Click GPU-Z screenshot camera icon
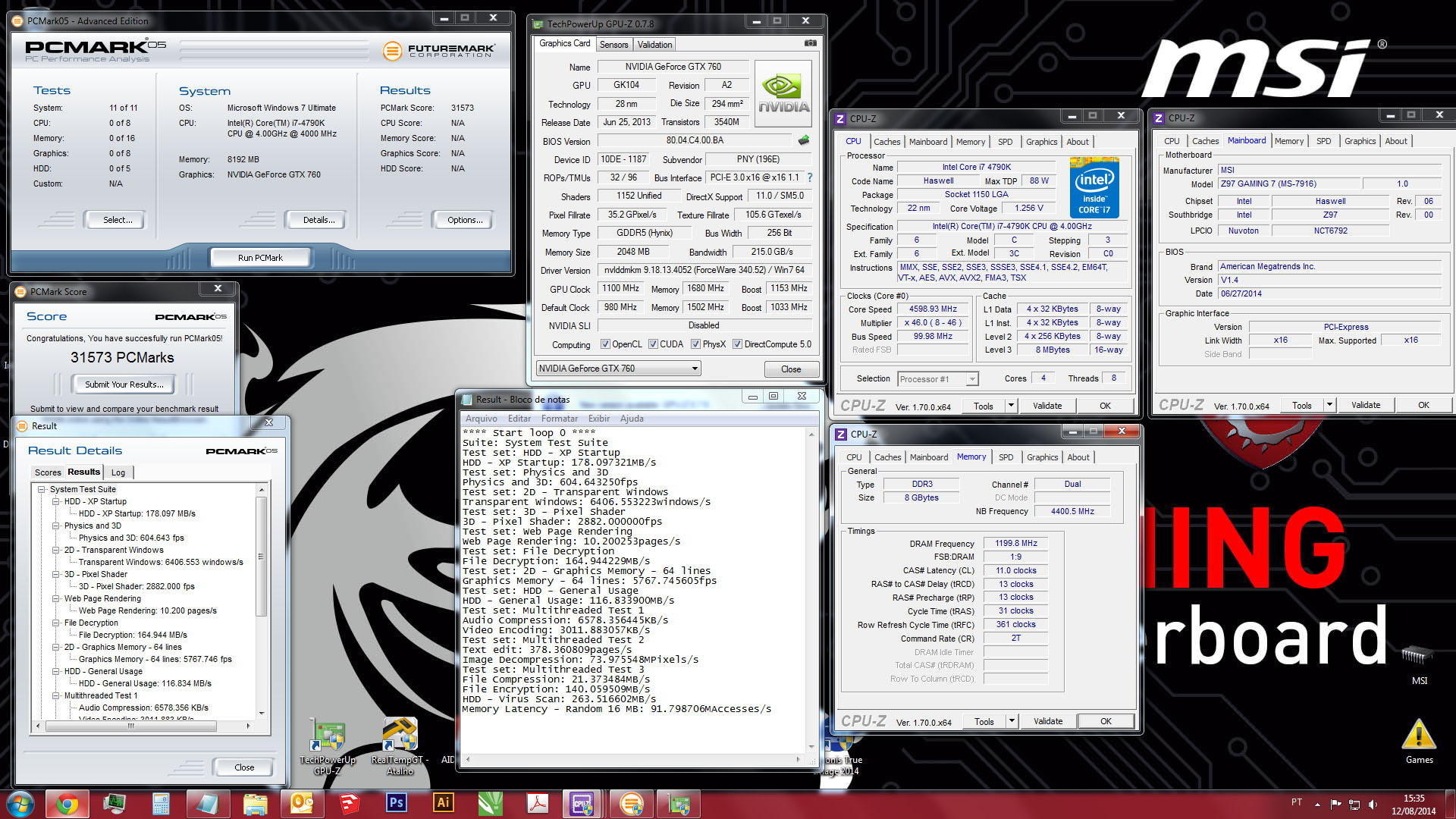 pos(811,43)
